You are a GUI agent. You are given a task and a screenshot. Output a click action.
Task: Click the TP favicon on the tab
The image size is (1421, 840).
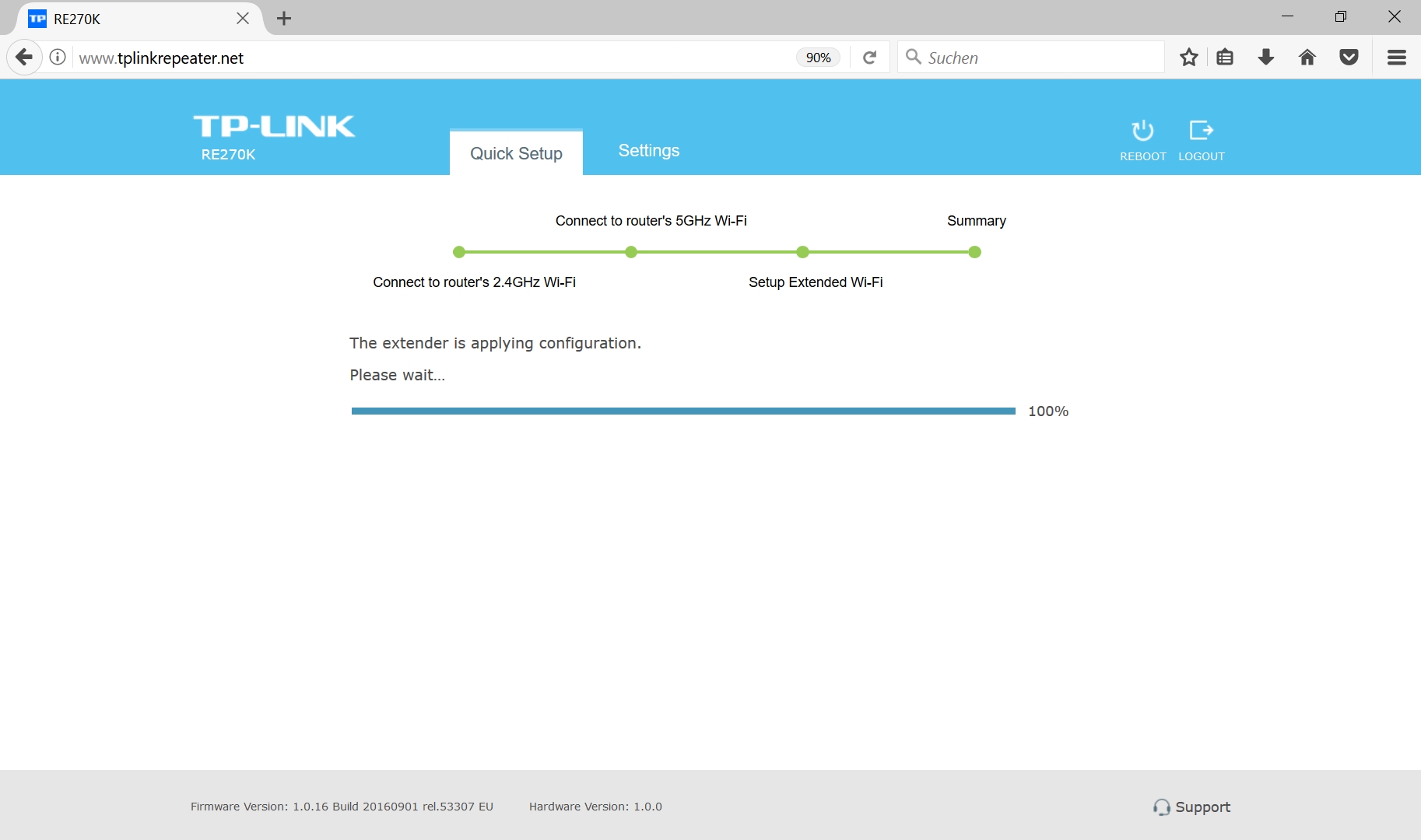[x=37, y=19]
